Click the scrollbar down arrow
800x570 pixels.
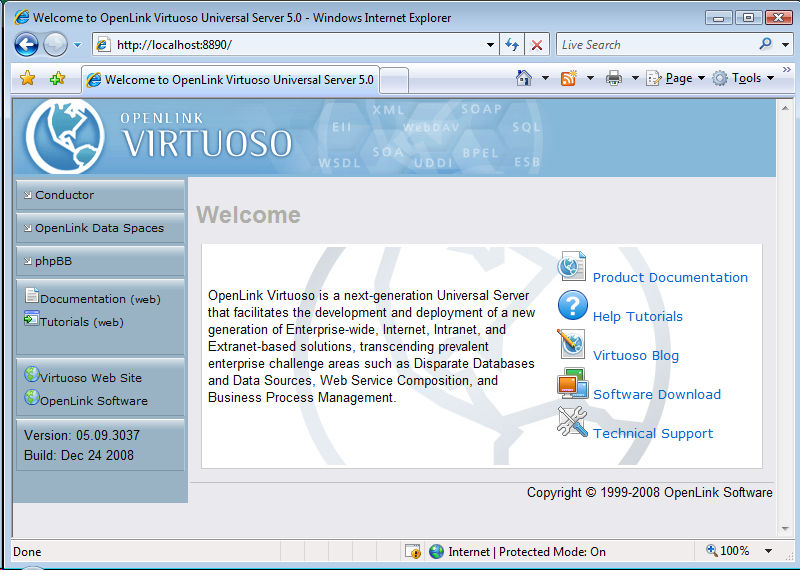tap(785, 529)
